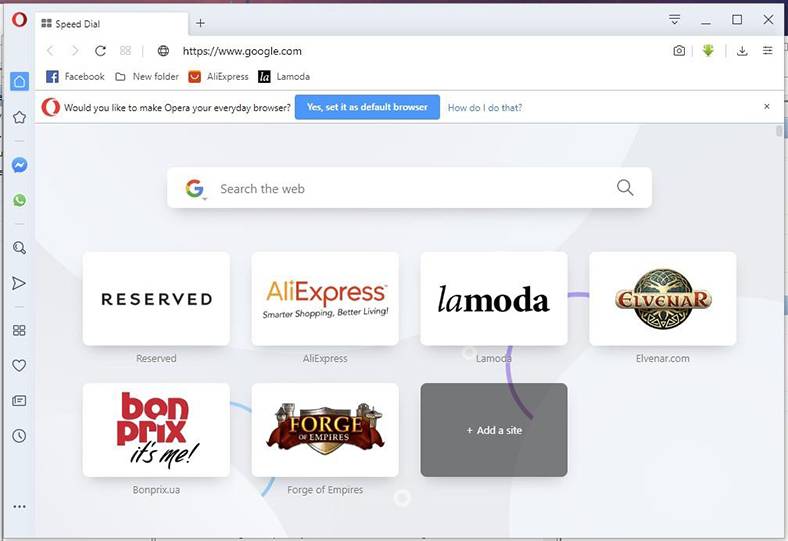Click the Elvenar.com label text
The width and height of the screenshot is (788, 541).
click(x=662, y=358)
